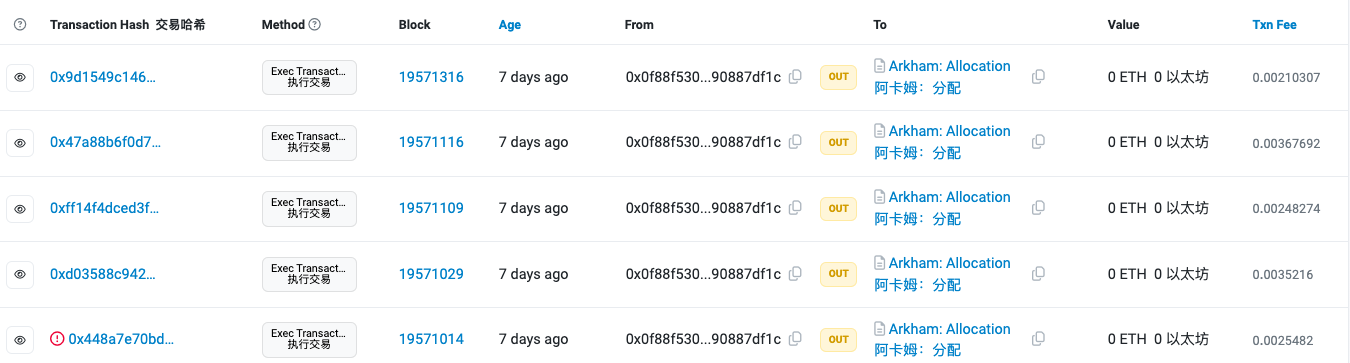
Task: Click Exec Transact method badge in 19571116 row
Action: 309,142
